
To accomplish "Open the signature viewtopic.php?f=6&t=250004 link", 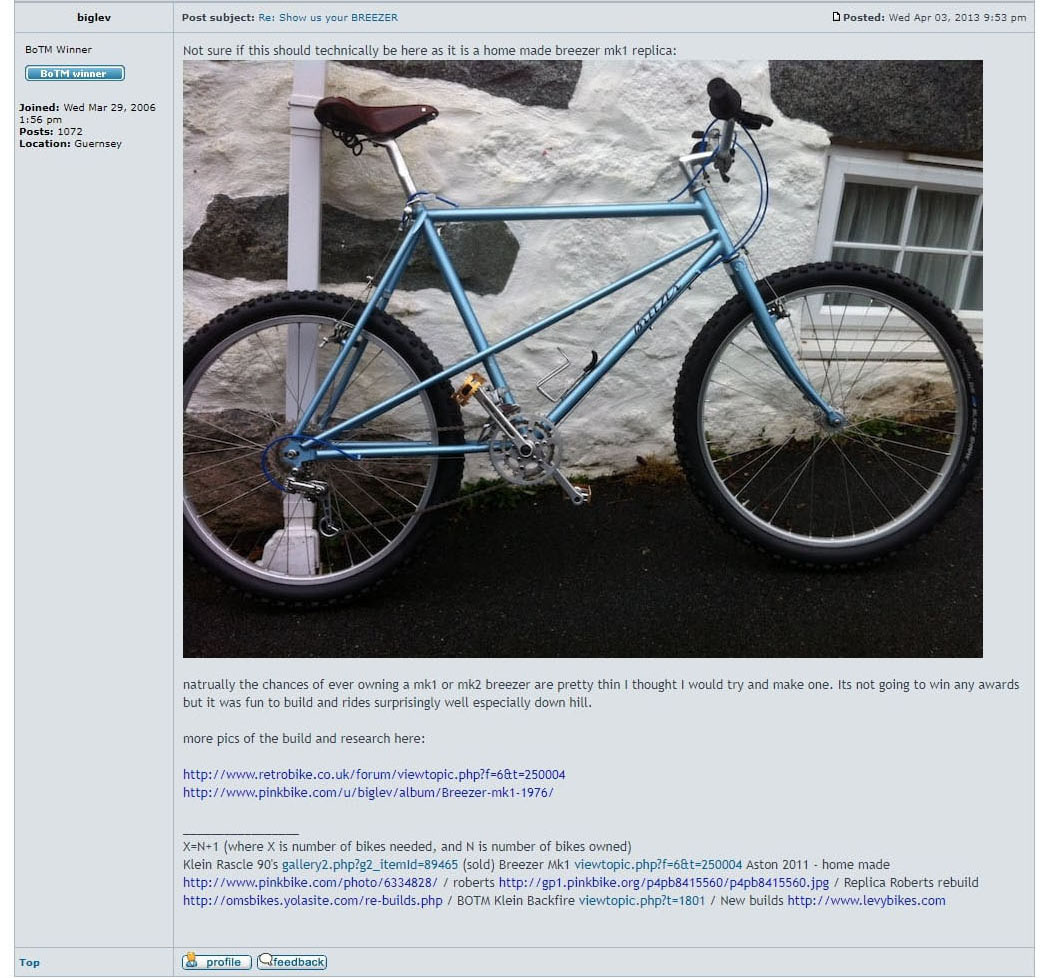I will point(657,864).
